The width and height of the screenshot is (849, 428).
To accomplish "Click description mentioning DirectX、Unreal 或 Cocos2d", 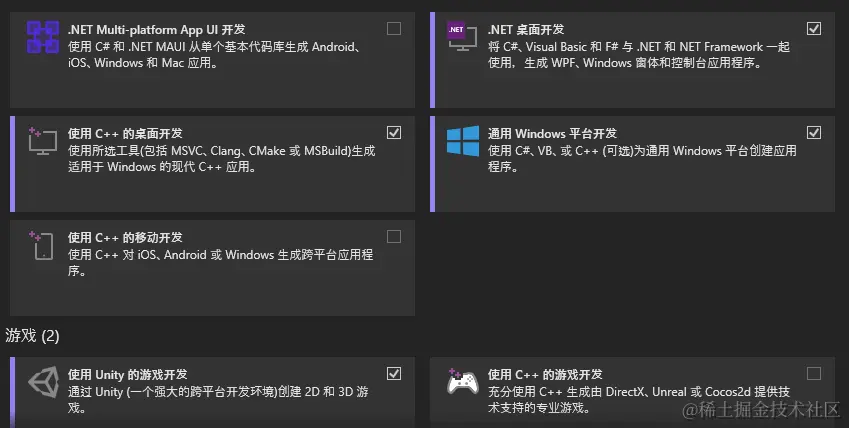I will click(639, 399).
